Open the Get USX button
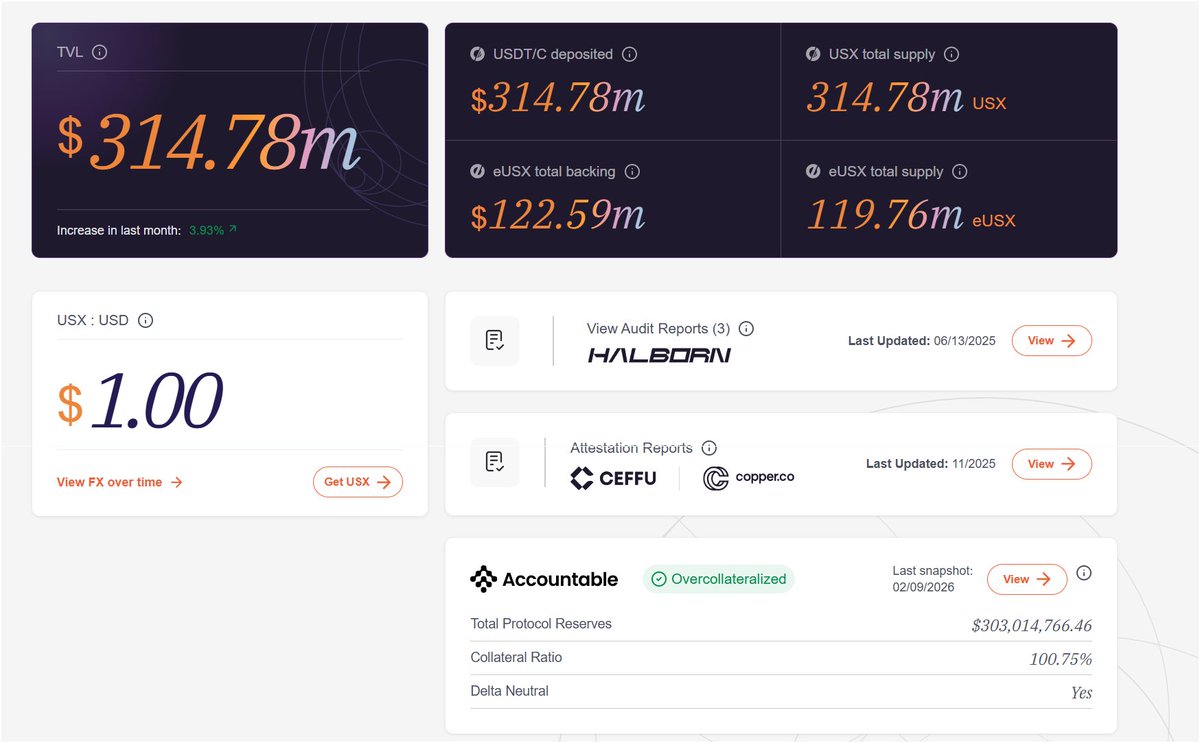 358,482
